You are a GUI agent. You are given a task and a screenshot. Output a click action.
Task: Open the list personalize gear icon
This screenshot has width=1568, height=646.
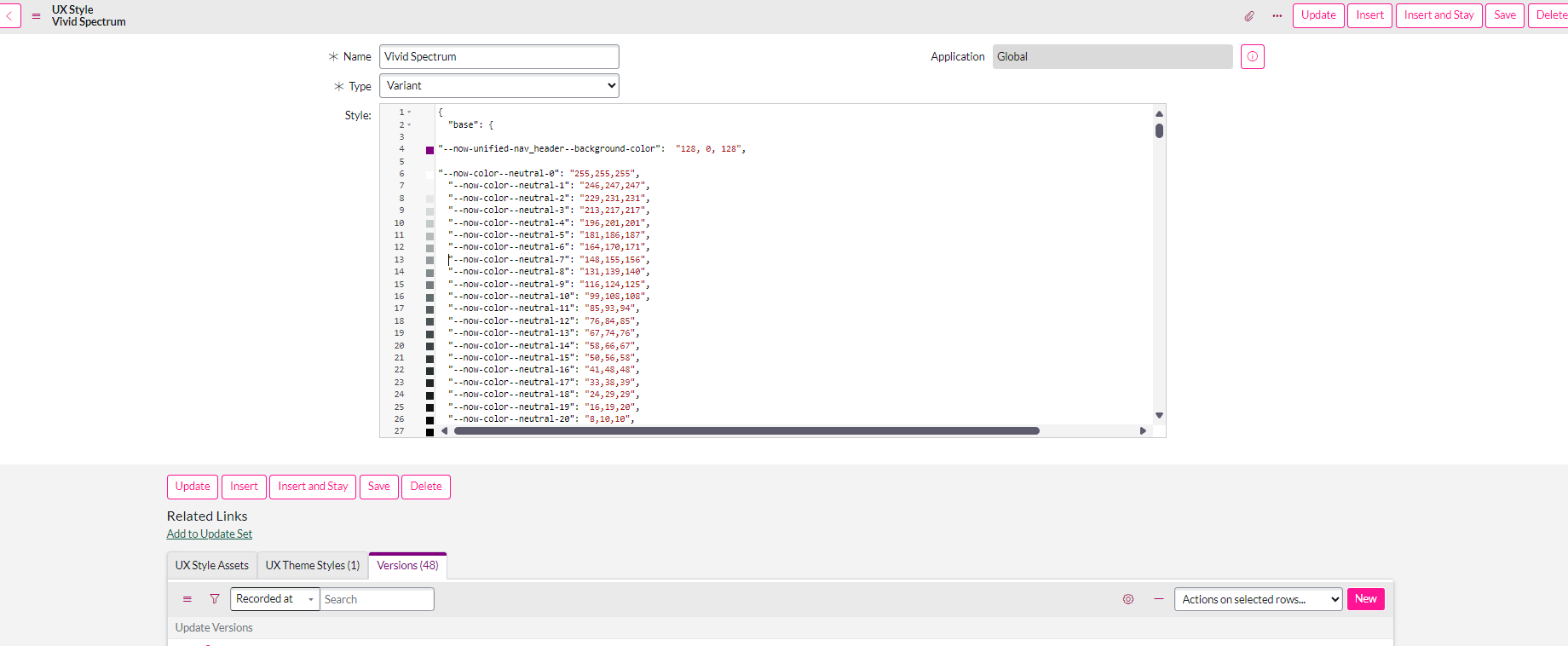1128,599
